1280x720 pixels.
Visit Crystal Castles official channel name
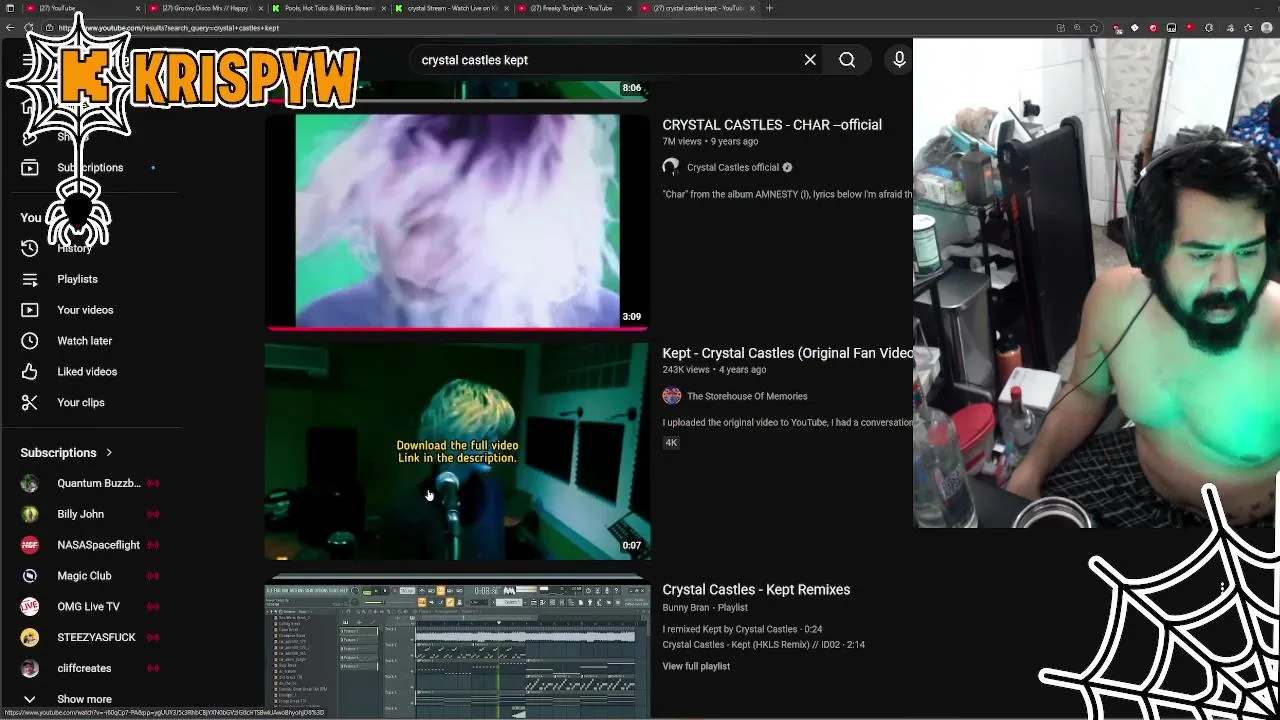(733, 168)
